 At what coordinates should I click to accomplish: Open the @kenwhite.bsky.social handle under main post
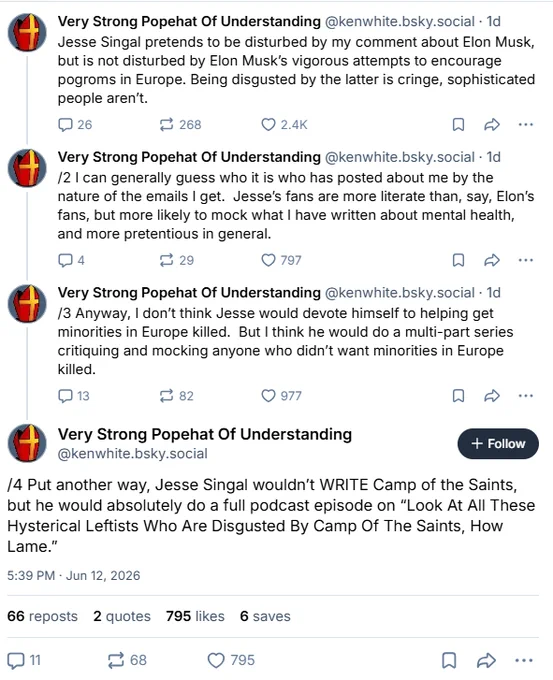coord(133,454)
